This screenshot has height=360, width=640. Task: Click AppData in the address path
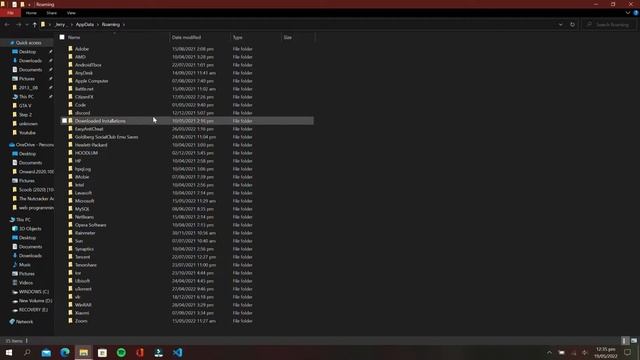coord(84,24)
